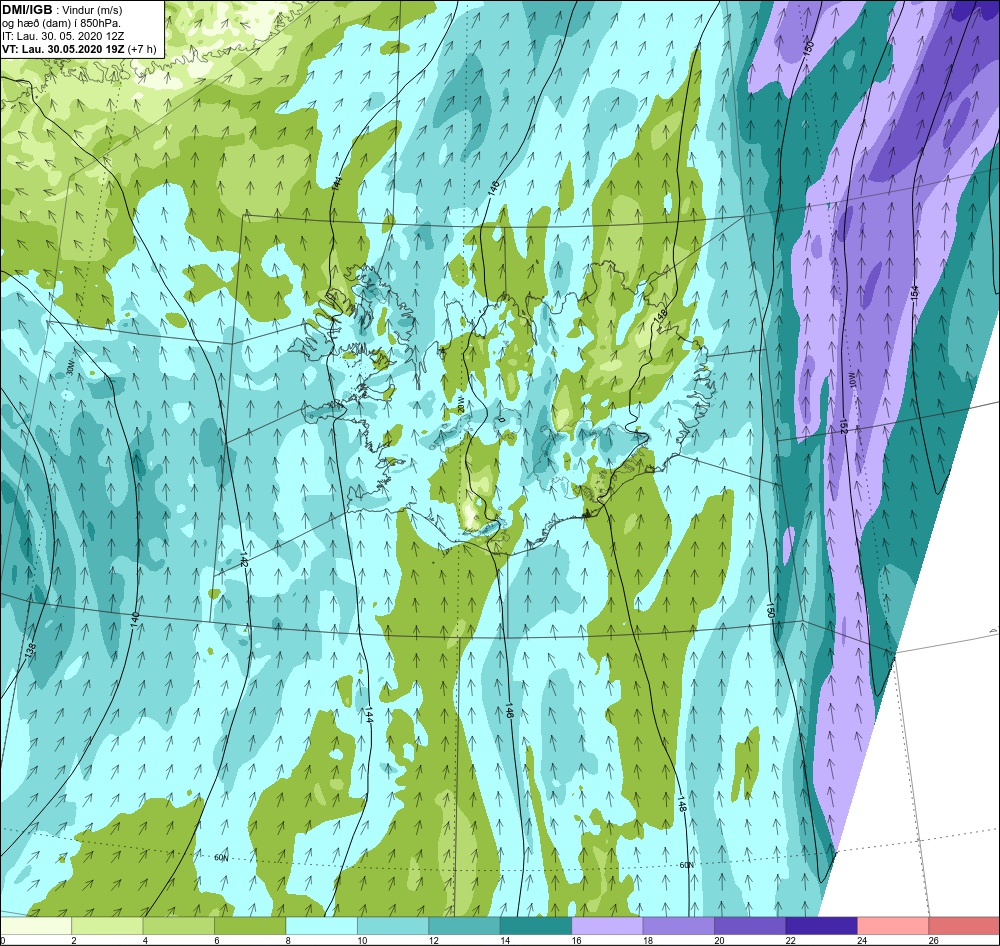Click the legend scale value 26
This screenshot has height=946, width=1000.
click(933, 940)
